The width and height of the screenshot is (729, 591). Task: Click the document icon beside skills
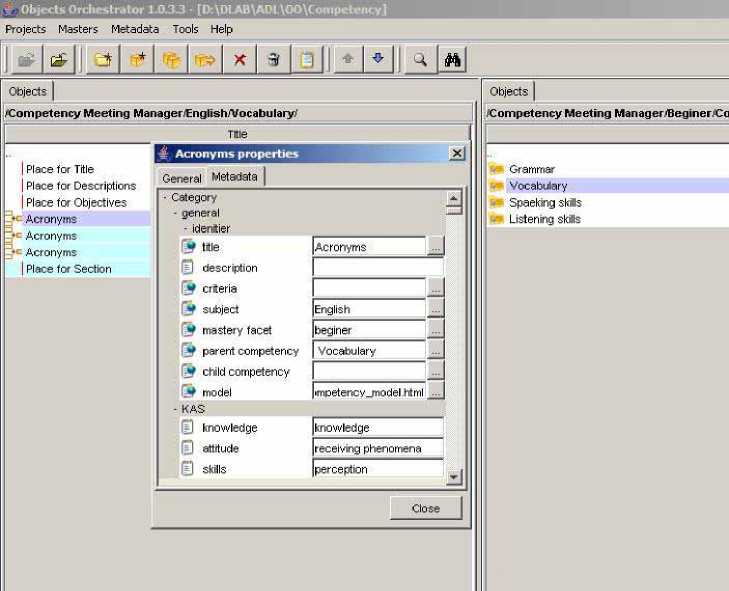187,468
